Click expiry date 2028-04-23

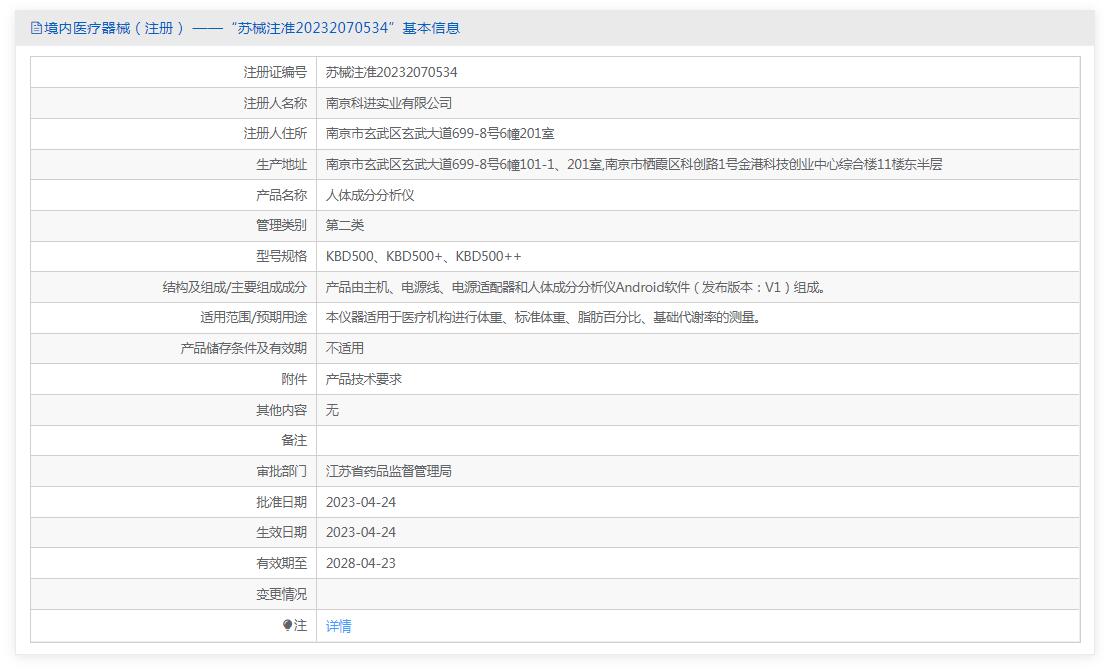pos(360,563)
